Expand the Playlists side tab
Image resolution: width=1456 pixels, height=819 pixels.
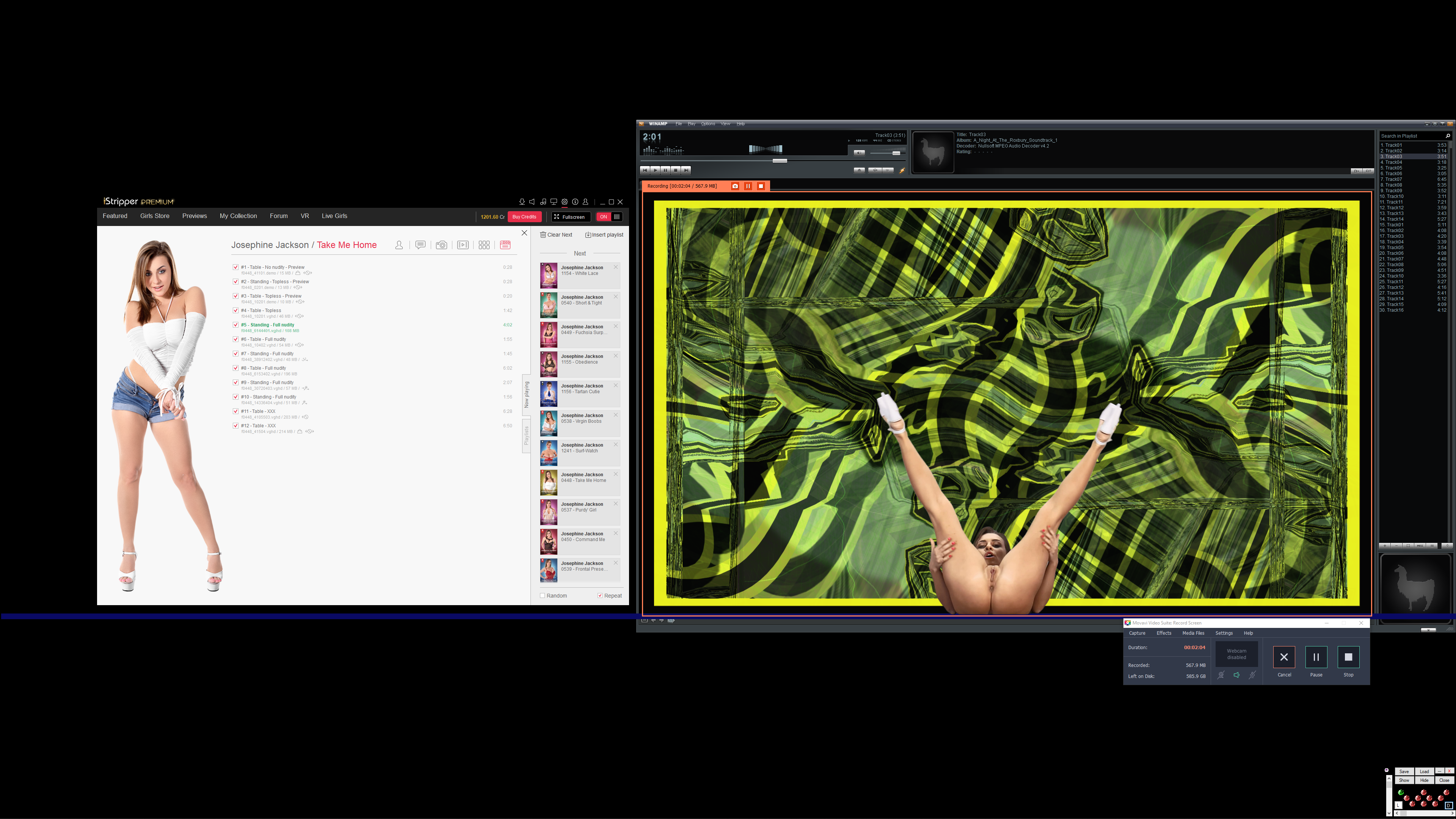[x=526, y=435]
